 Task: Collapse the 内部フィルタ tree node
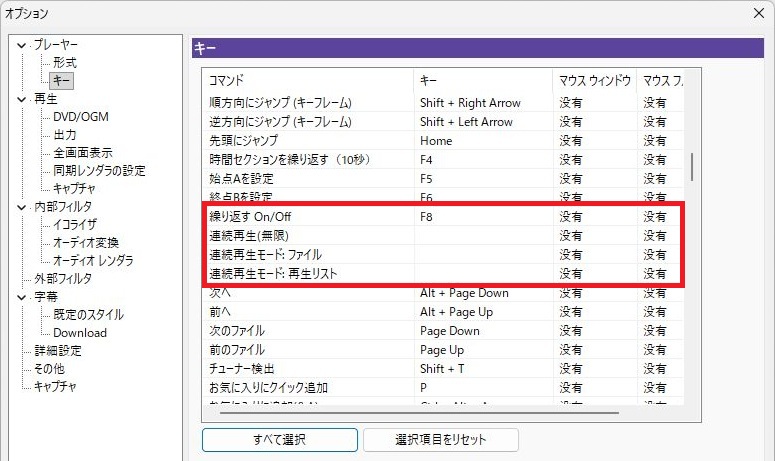22,207
